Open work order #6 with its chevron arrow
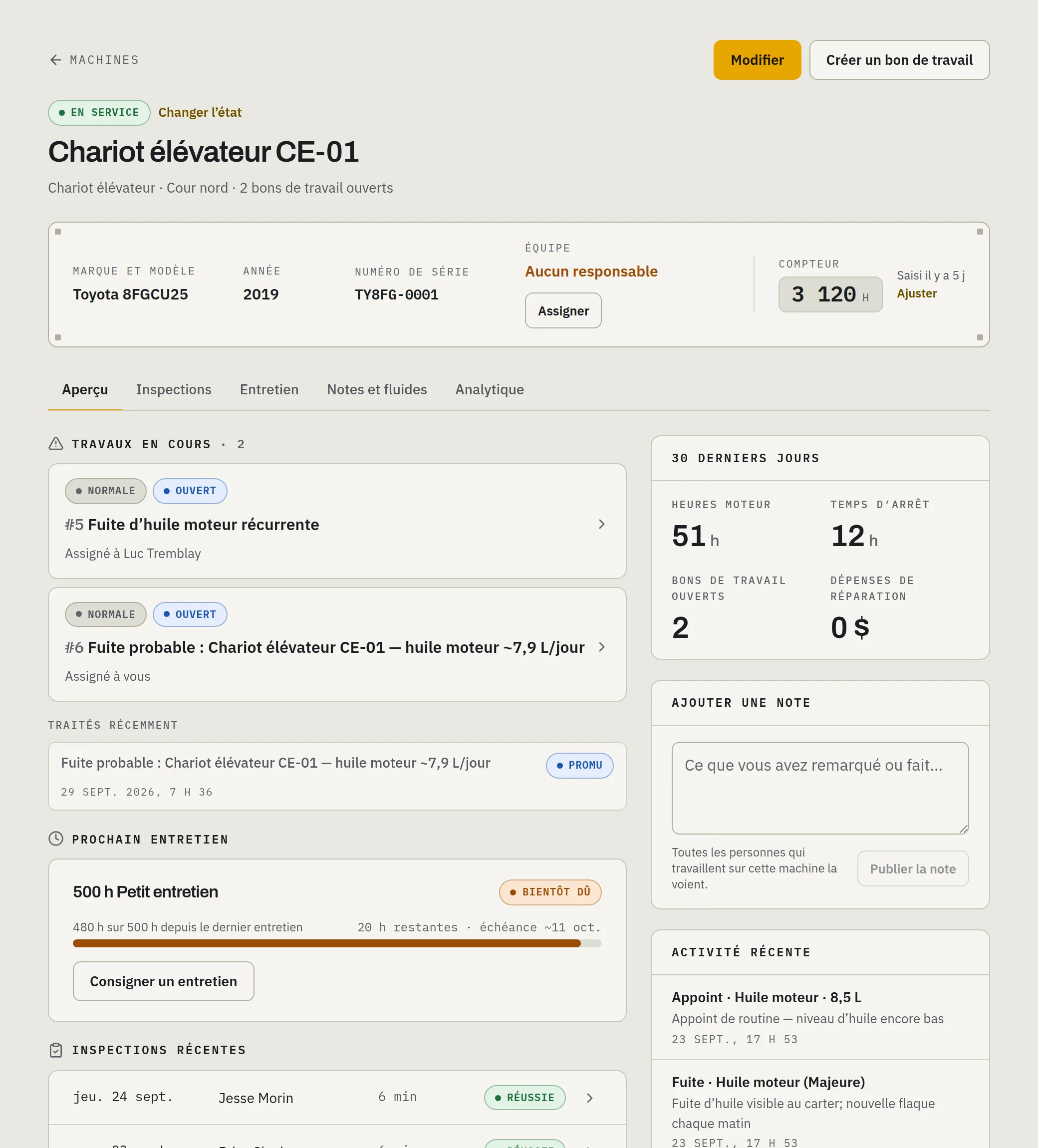Viewport: 1038px width, 1148px height. (602, 647)
